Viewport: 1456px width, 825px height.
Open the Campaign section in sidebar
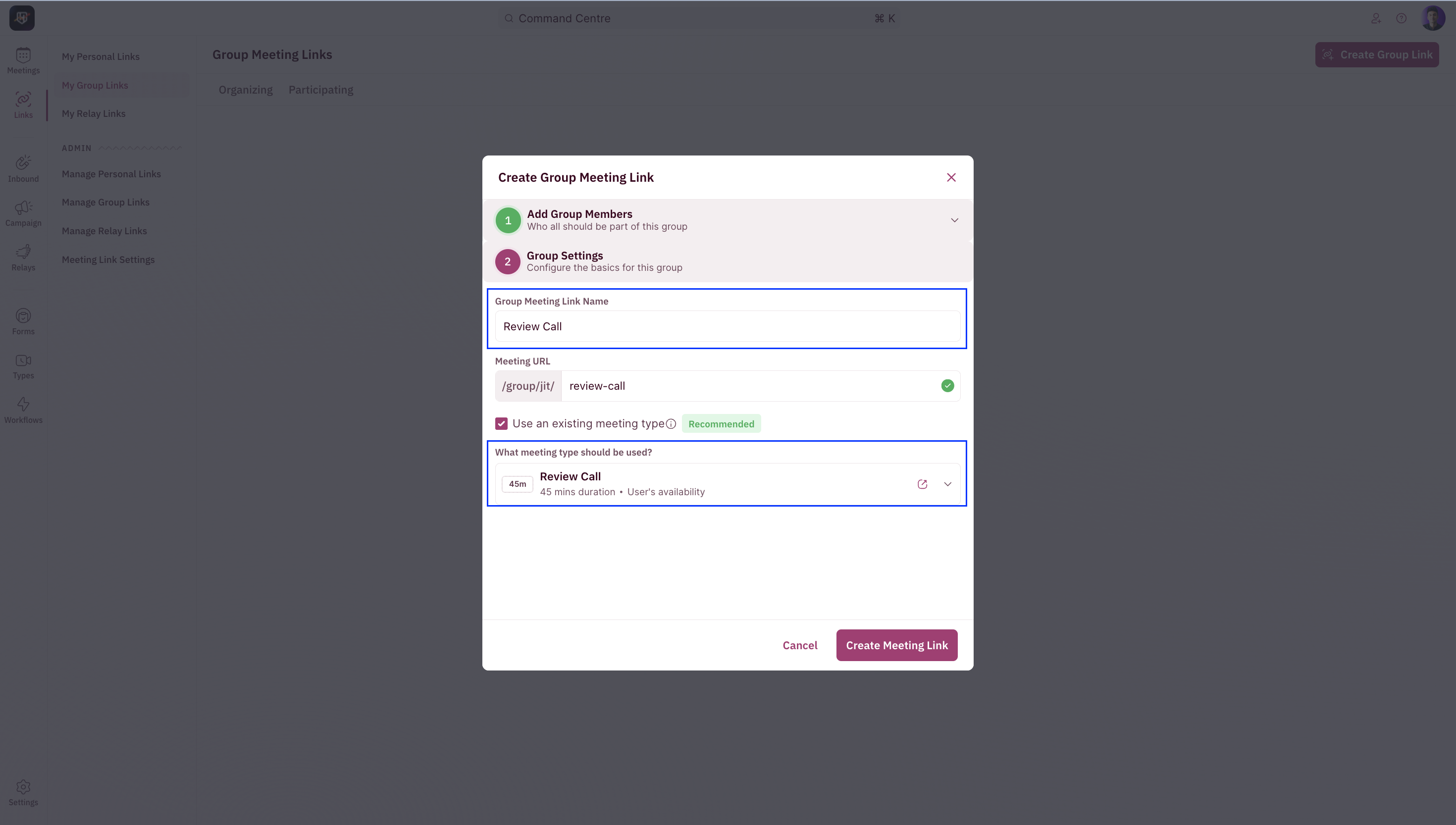tap(23, 213)
